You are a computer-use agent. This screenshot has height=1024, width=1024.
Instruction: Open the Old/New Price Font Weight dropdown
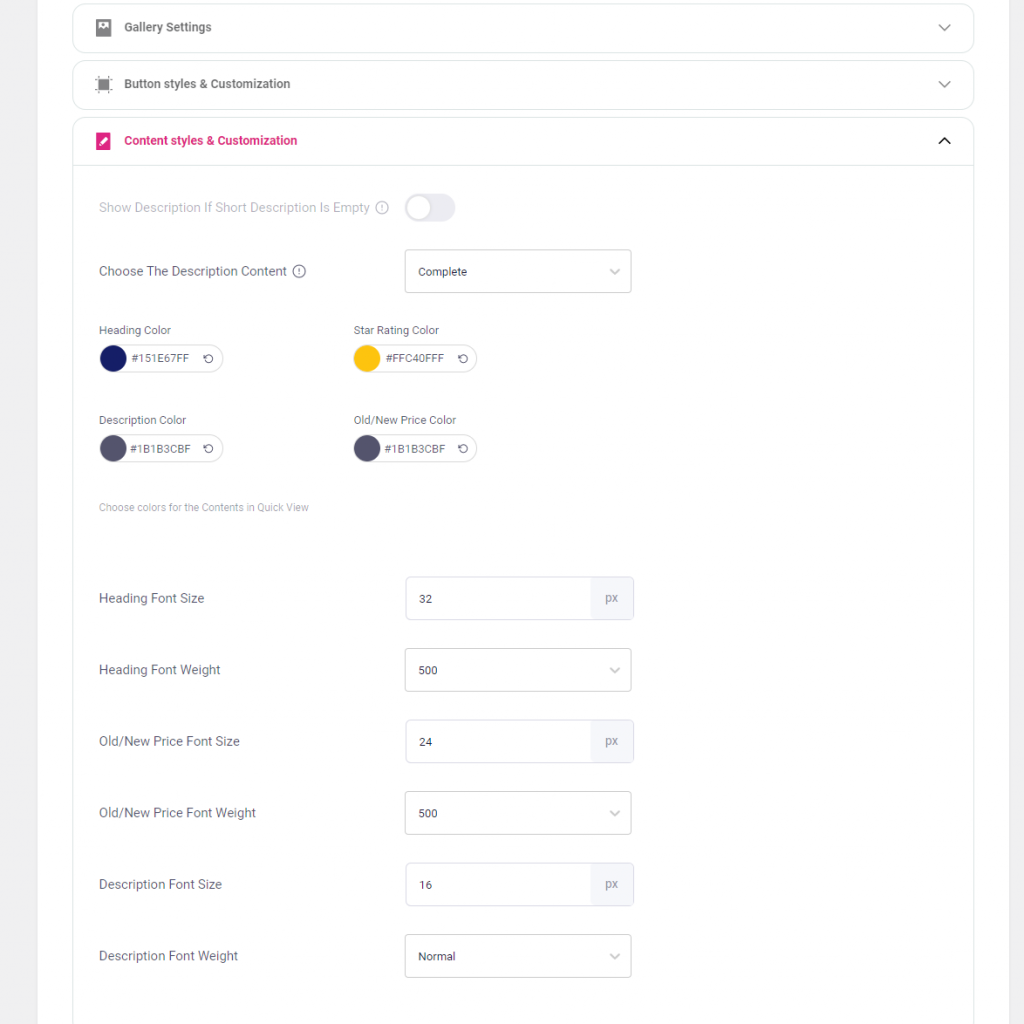(x=518, y=813)
